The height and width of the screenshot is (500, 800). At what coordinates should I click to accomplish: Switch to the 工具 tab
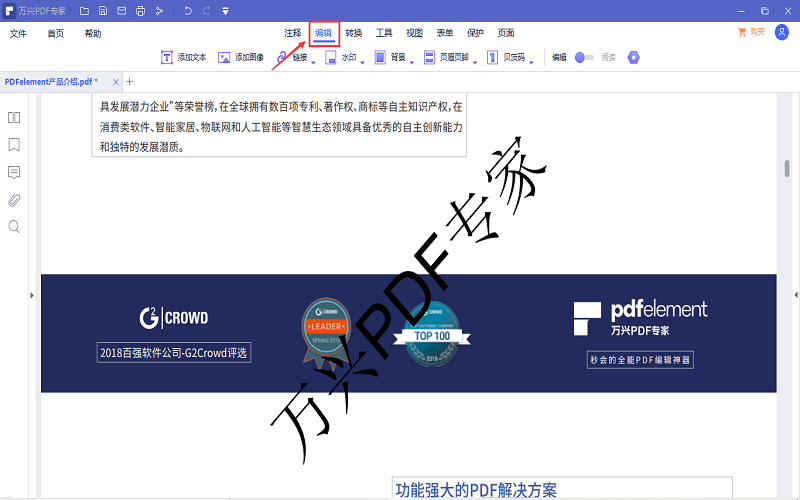coord(384,33)
